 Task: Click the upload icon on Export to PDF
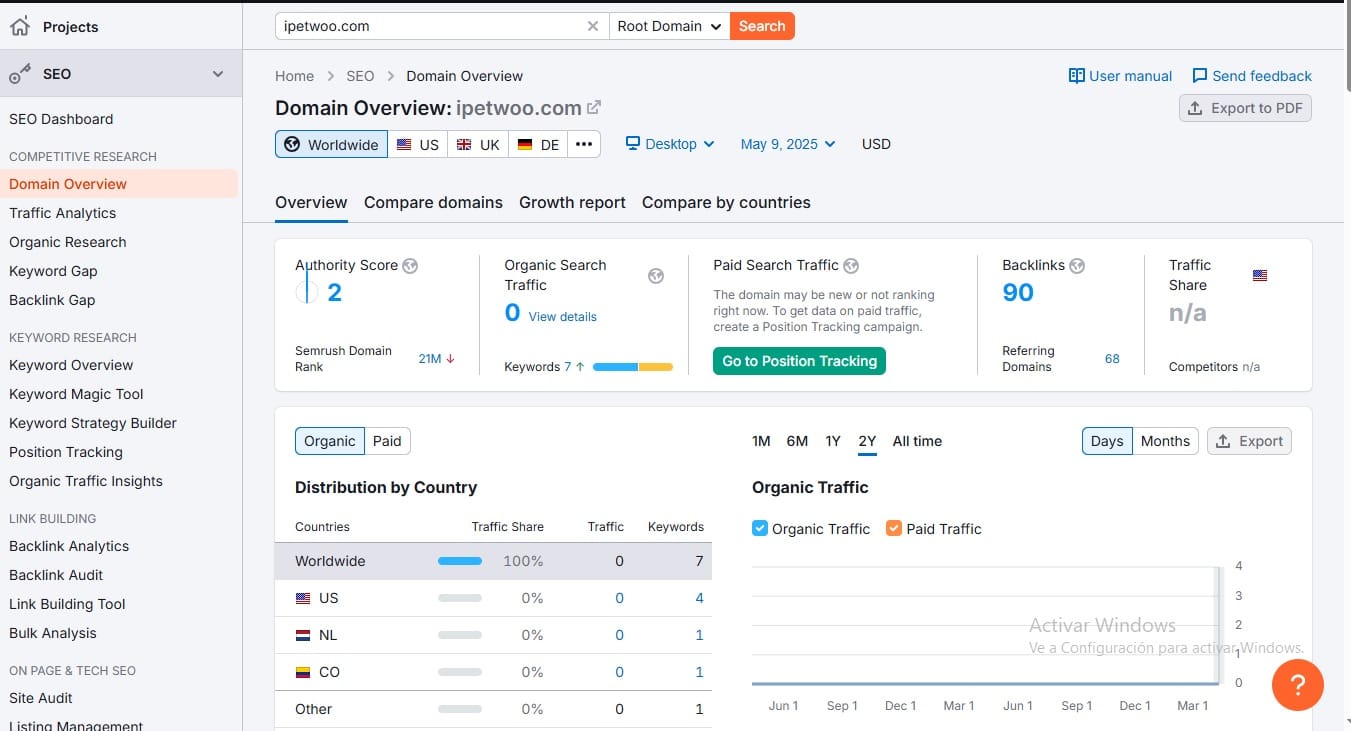coord(1196,108)
